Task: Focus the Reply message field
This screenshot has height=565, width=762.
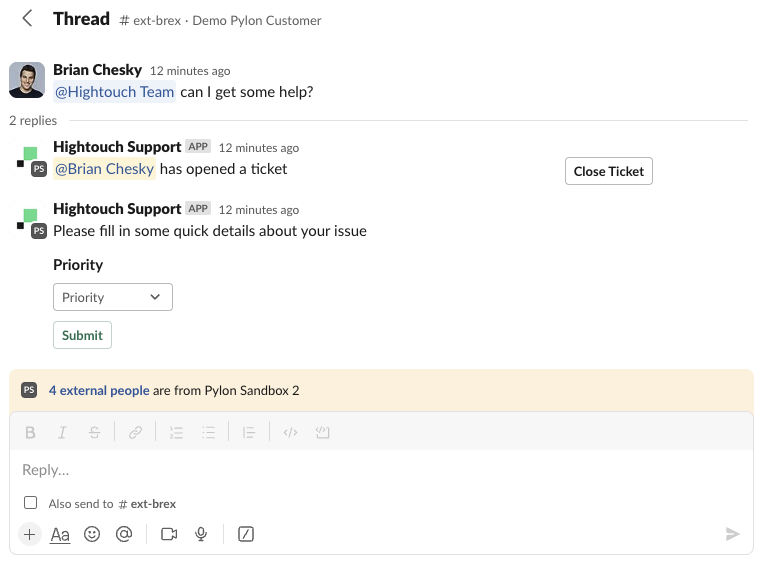Action: click(381, 470)
